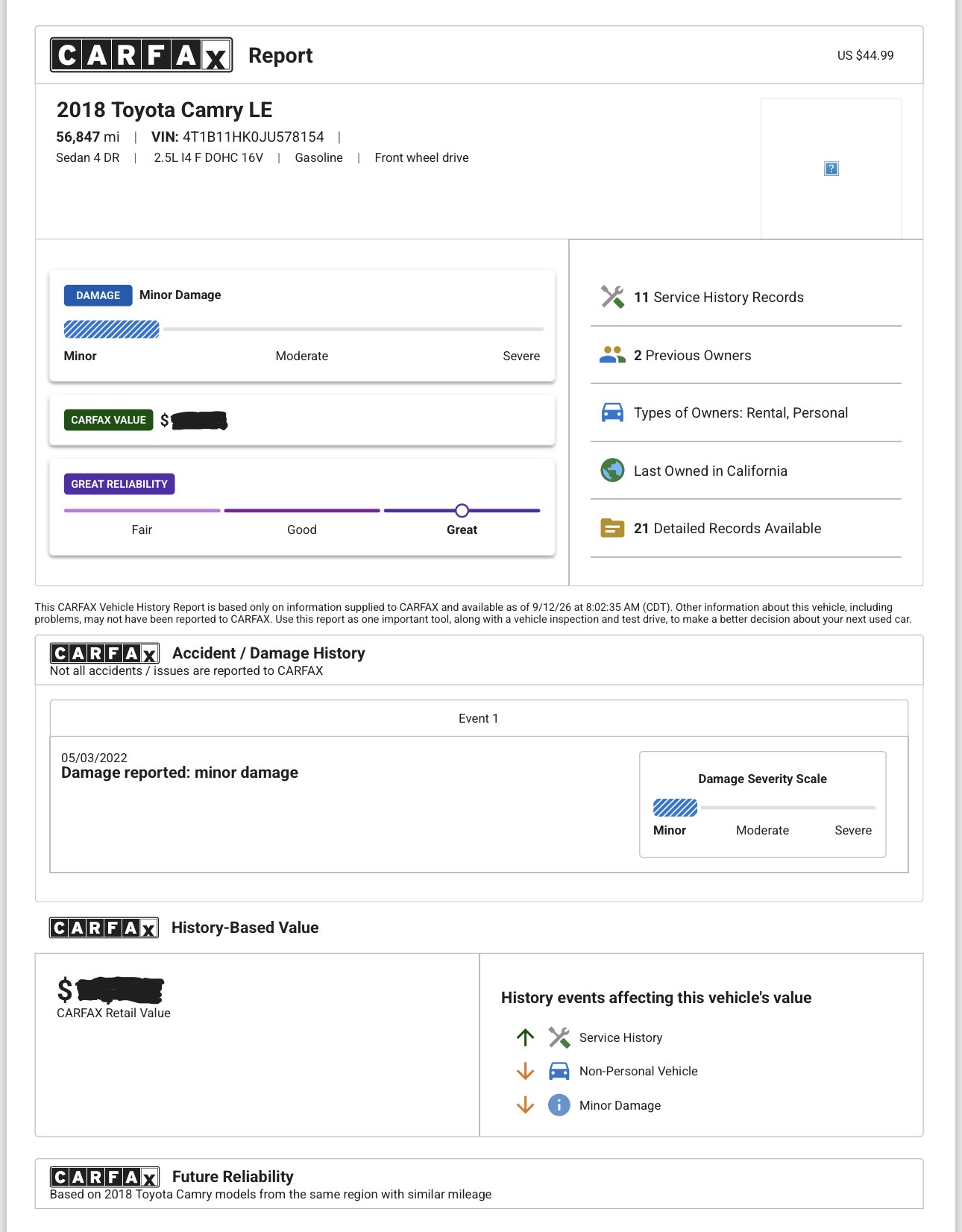Click the striped bar in Damage Severity Scale
This screenshot has height=1232, width=962.
[x=676, y=808]
